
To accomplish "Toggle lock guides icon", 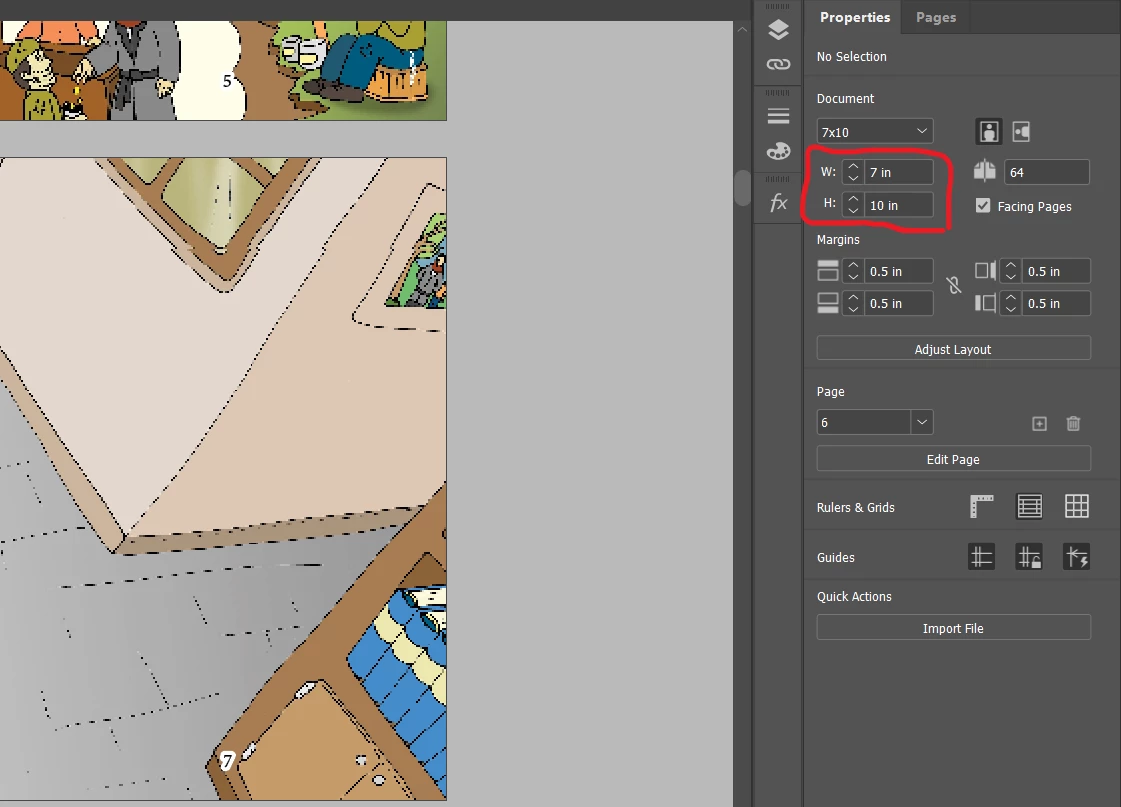I will 1029,557.
